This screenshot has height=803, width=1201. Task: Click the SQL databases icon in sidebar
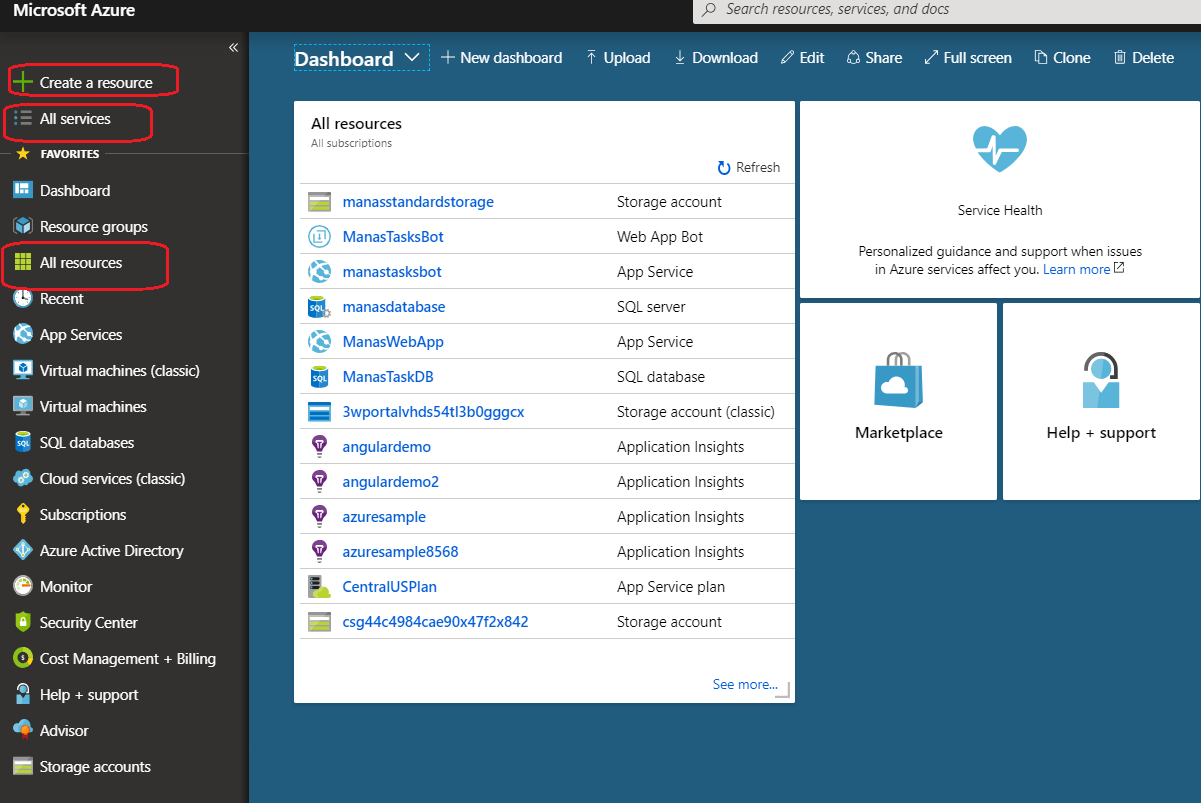click(23, 442)
